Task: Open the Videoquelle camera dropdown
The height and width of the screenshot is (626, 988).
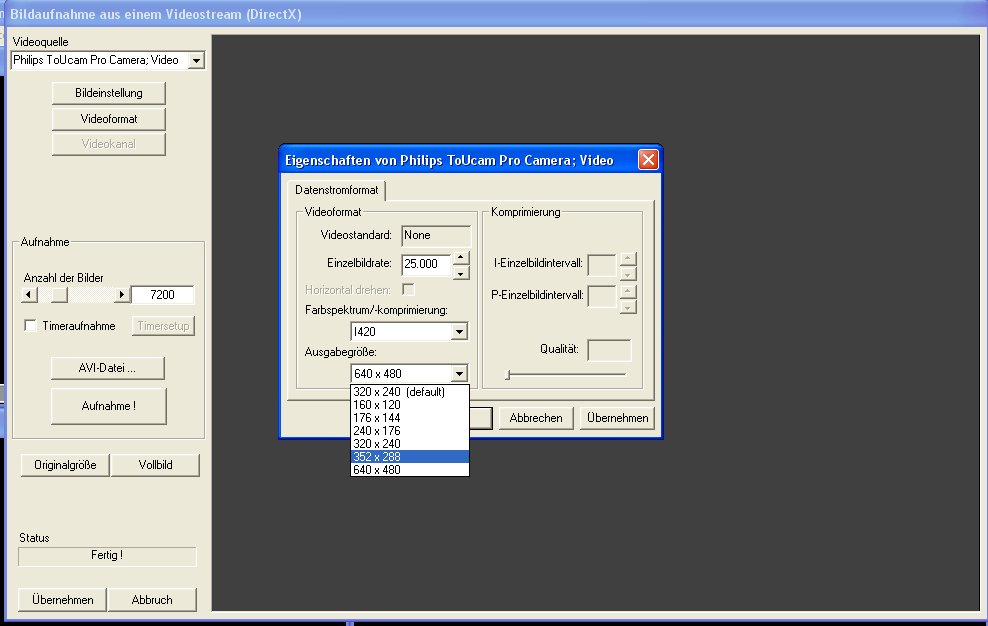Action: [x=196, y=61]
